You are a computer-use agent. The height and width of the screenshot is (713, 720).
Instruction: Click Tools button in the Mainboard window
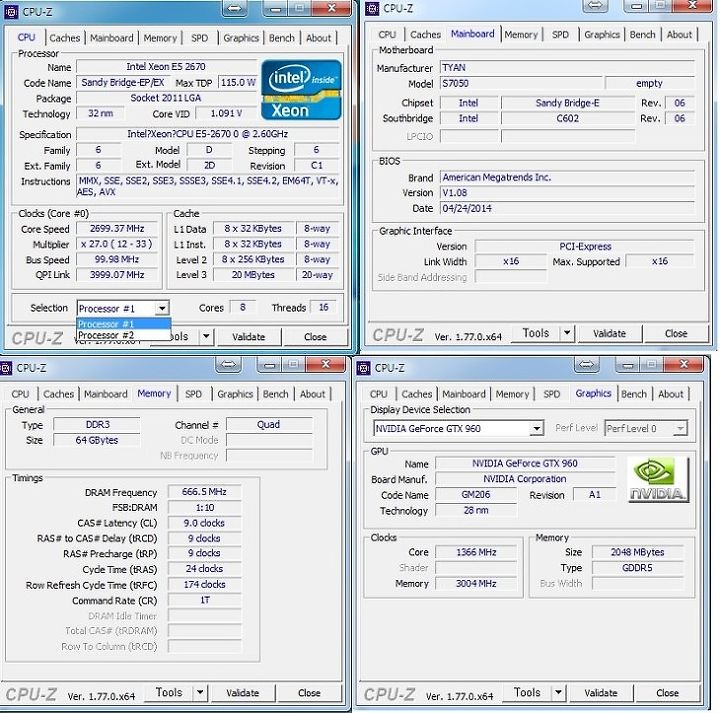pos(536,333)
